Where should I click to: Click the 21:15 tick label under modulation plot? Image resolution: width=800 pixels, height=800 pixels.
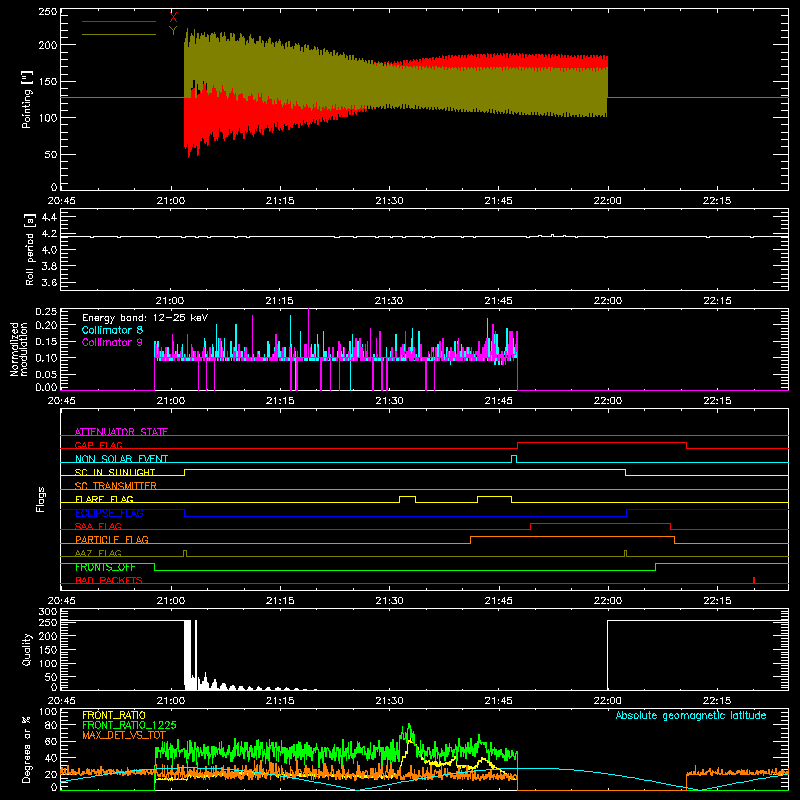(280, 401)
